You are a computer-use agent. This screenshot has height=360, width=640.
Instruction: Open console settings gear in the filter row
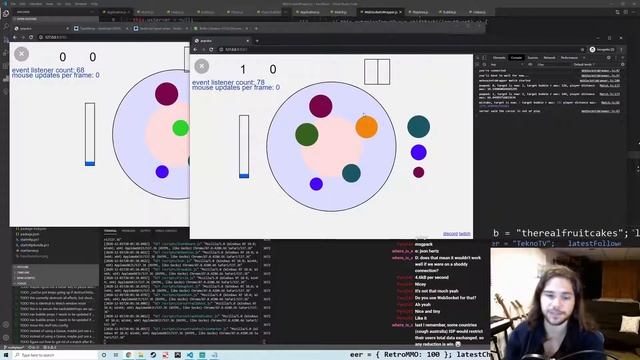622,64
